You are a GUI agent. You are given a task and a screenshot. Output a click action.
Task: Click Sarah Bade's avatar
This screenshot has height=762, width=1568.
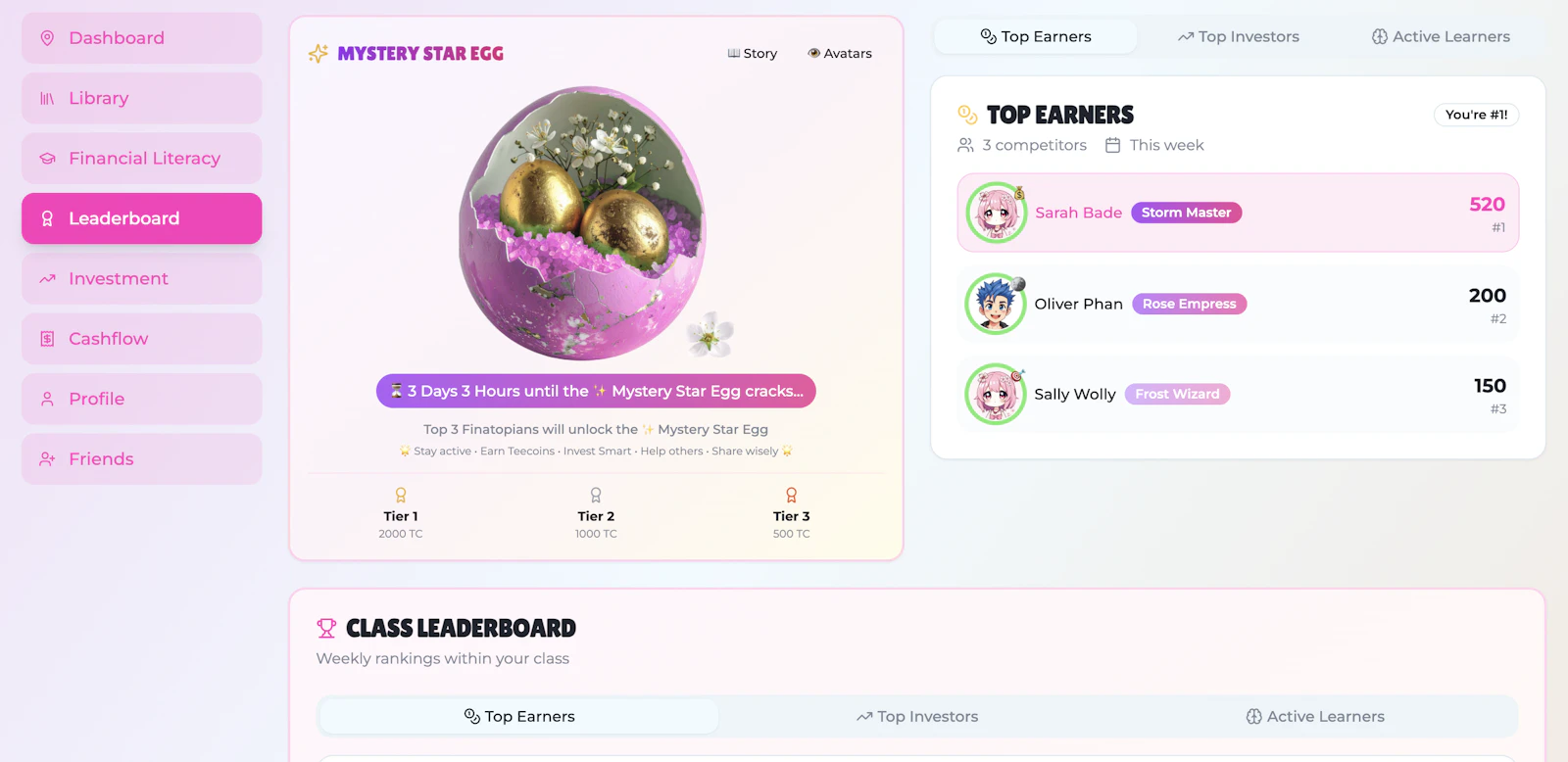[x=996, y=213]
